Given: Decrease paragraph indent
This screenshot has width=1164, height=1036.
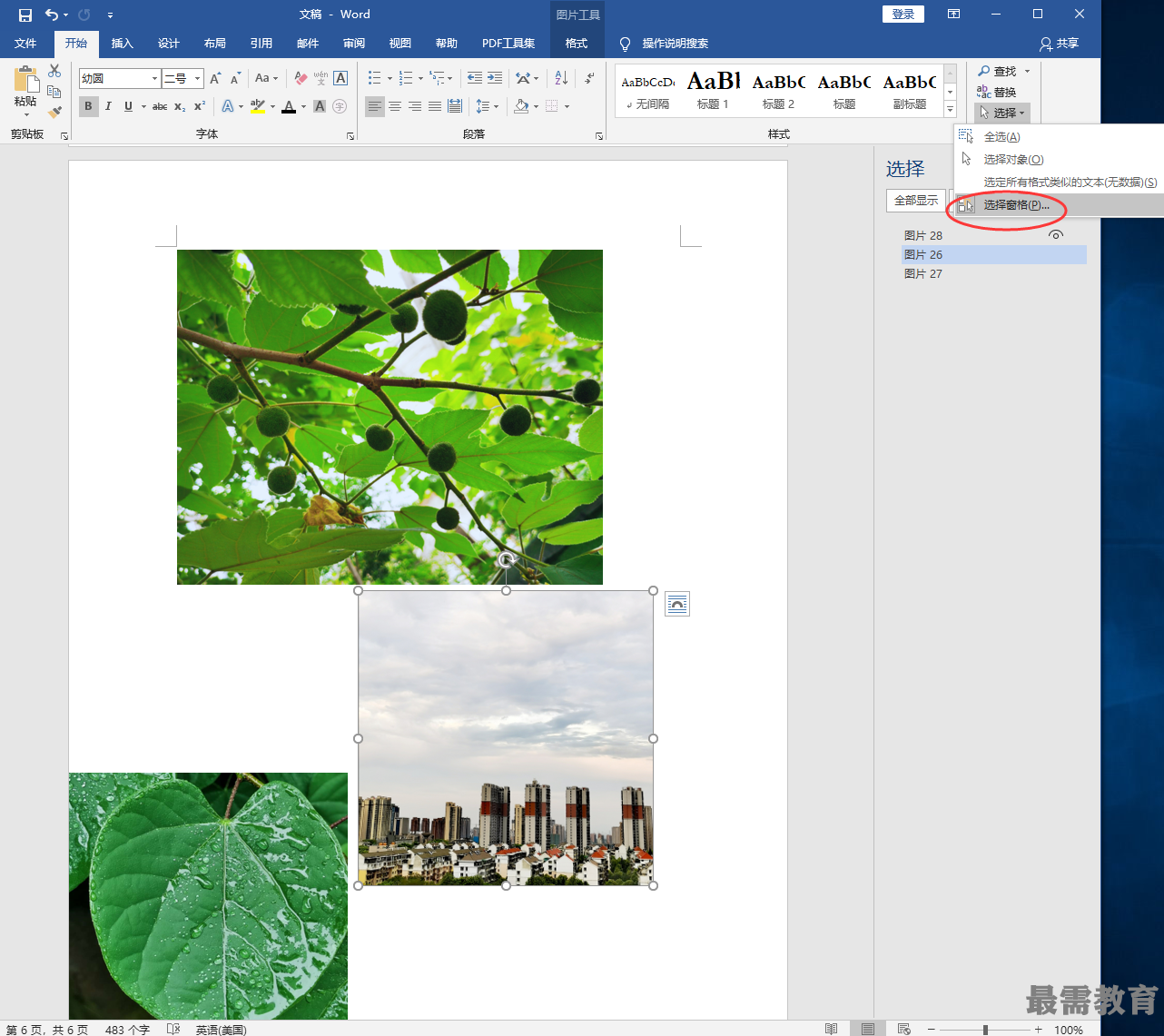Looking at the screenshot, I should tap(474, 78).
